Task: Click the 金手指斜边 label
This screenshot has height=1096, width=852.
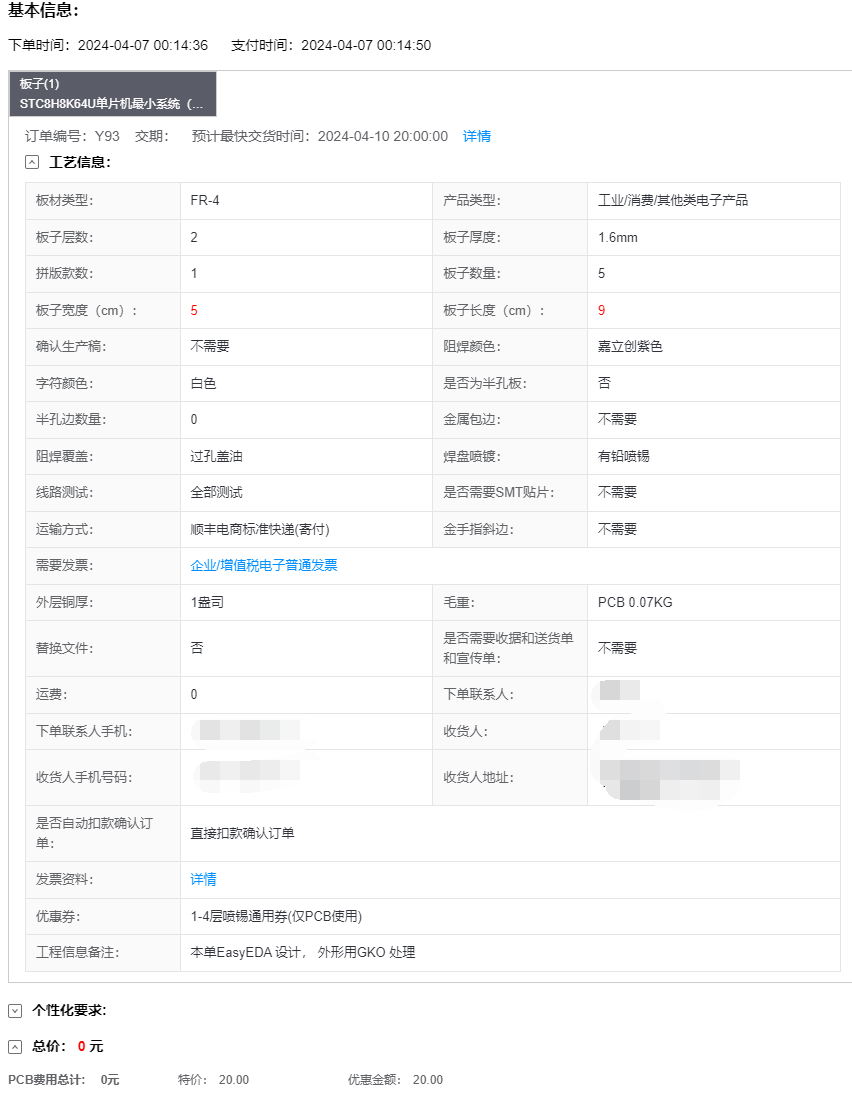Action: [x=478, y=529]
